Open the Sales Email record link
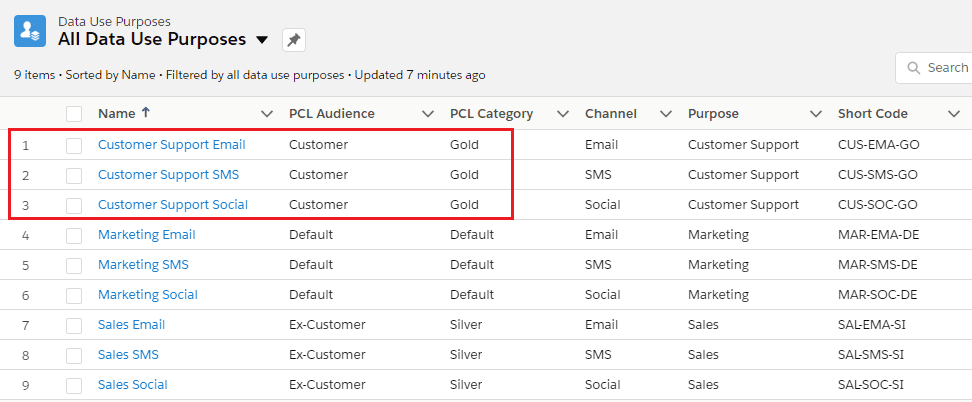Image resolution: width=972 pixels, height=402 pixels. 131,325
